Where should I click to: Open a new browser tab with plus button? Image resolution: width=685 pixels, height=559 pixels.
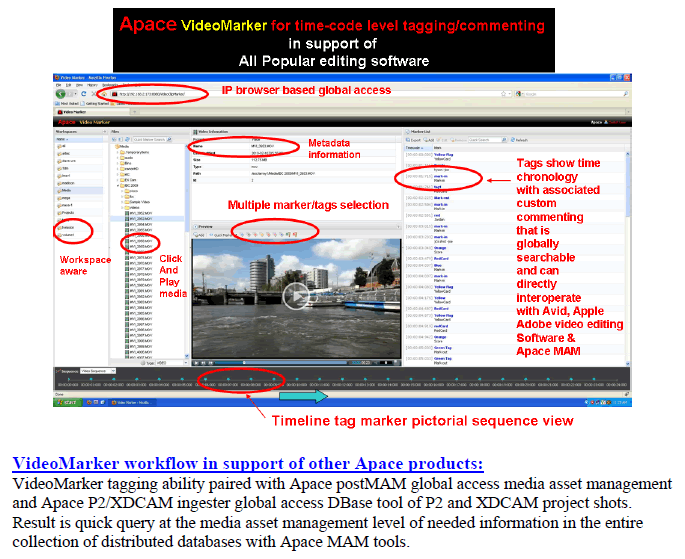(135, 112)
